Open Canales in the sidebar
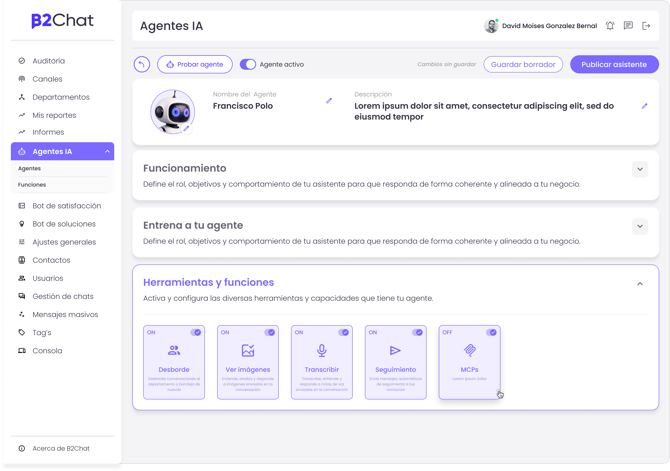Viewport: 670px width, 471px height. pos(47,79)
